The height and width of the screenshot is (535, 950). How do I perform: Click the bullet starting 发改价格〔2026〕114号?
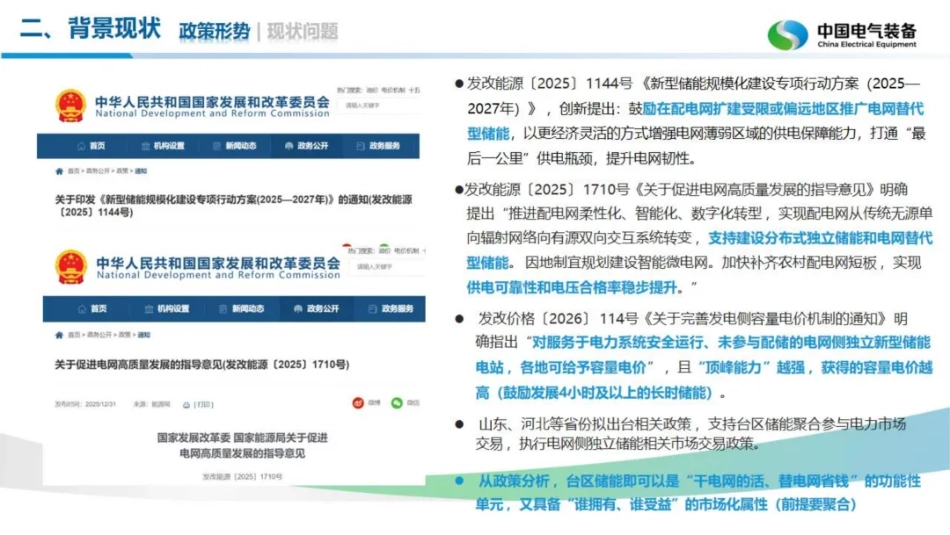[694, 356]
